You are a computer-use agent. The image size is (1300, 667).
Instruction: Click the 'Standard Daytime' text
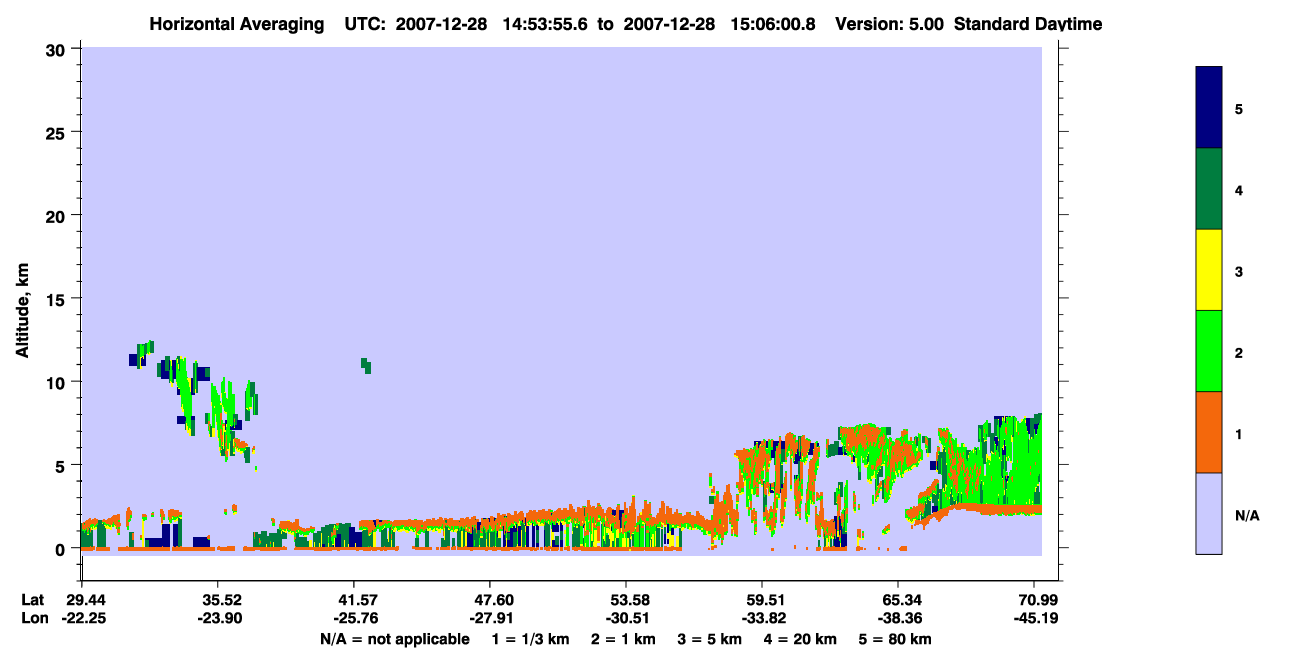[1028, 24]
